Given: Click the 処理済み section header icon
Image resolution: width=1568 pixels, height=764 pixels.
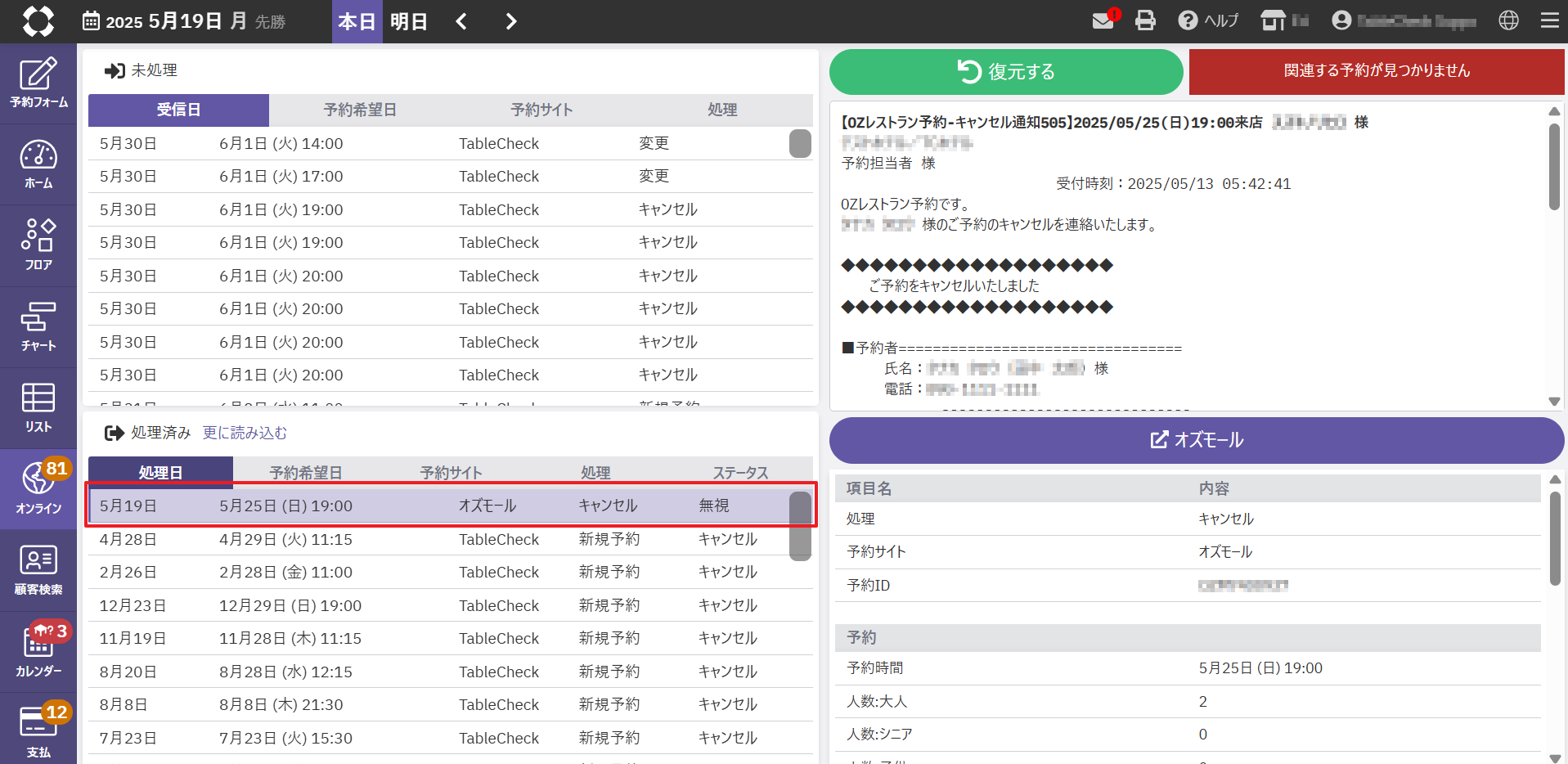Looking at the screenshot, I should [x=115, y=433].
